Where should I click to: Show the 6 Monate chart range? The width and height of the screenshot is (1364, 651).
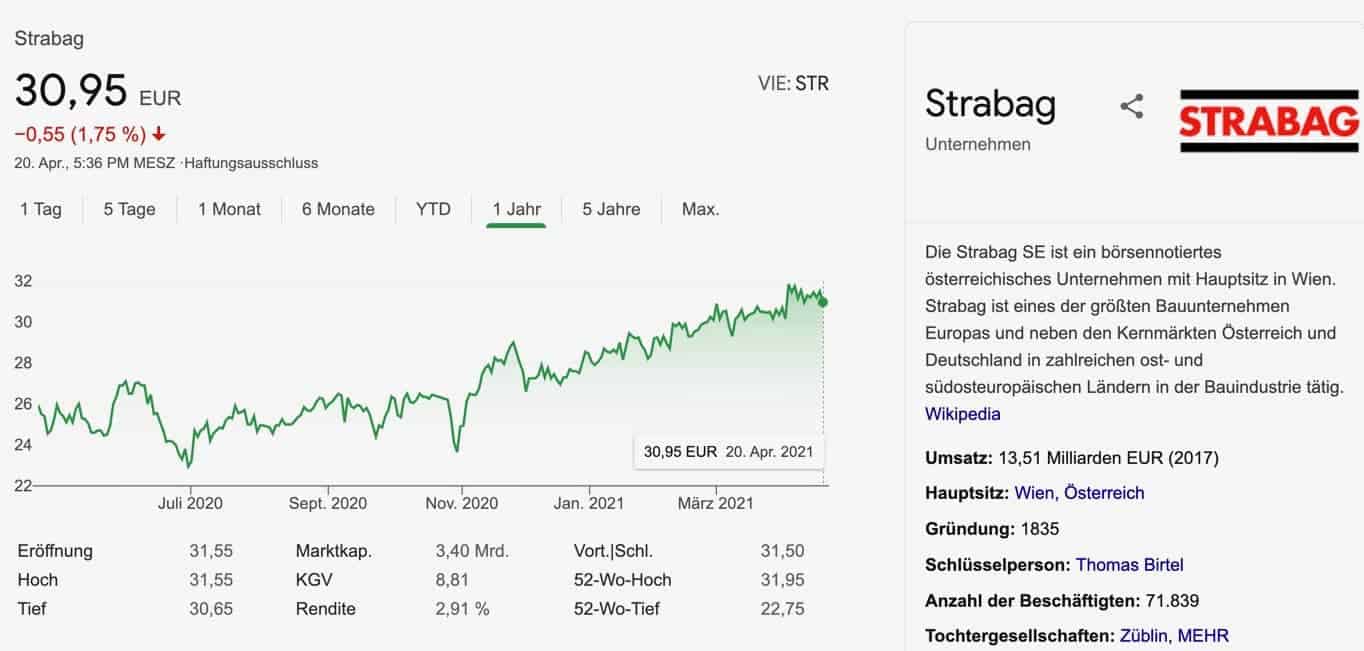pos(338,209)
